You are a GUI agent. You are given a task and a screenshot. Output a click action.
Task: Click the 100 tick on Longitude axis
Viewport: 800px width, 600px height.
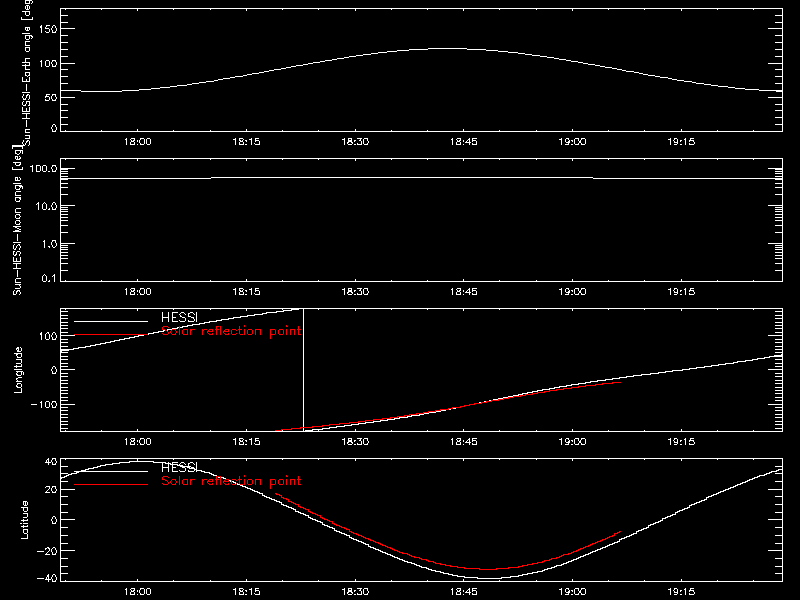pos(48,336)
